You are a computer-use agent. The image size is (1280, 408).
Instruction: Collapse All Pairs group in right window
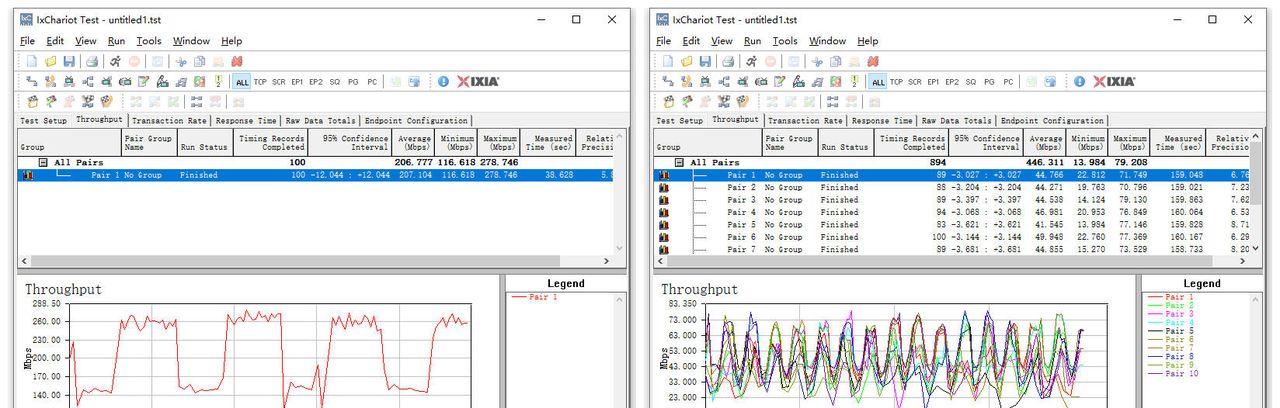point(680,162)
